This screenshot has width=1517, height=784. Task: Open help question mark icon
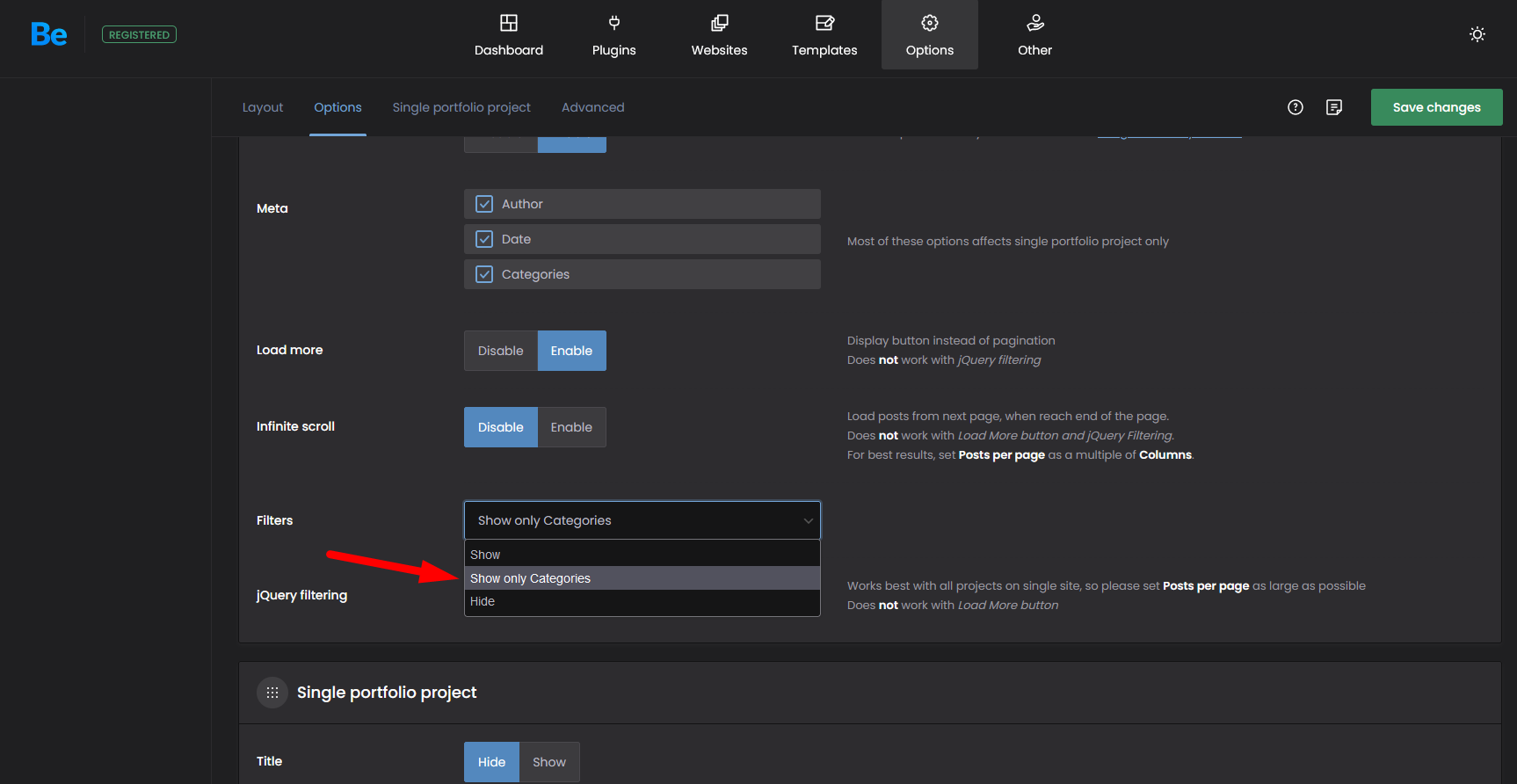[x=1296, y=107]
